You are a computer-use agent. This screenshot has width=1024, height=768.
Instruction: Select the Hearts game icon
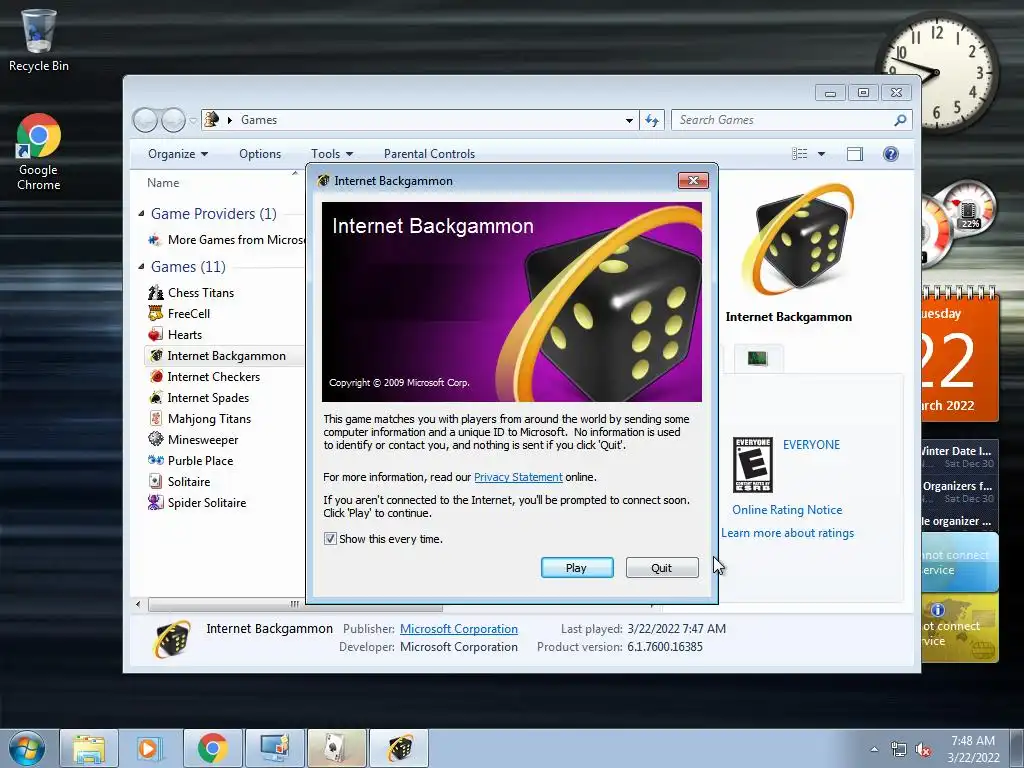(x=155, y=334)
